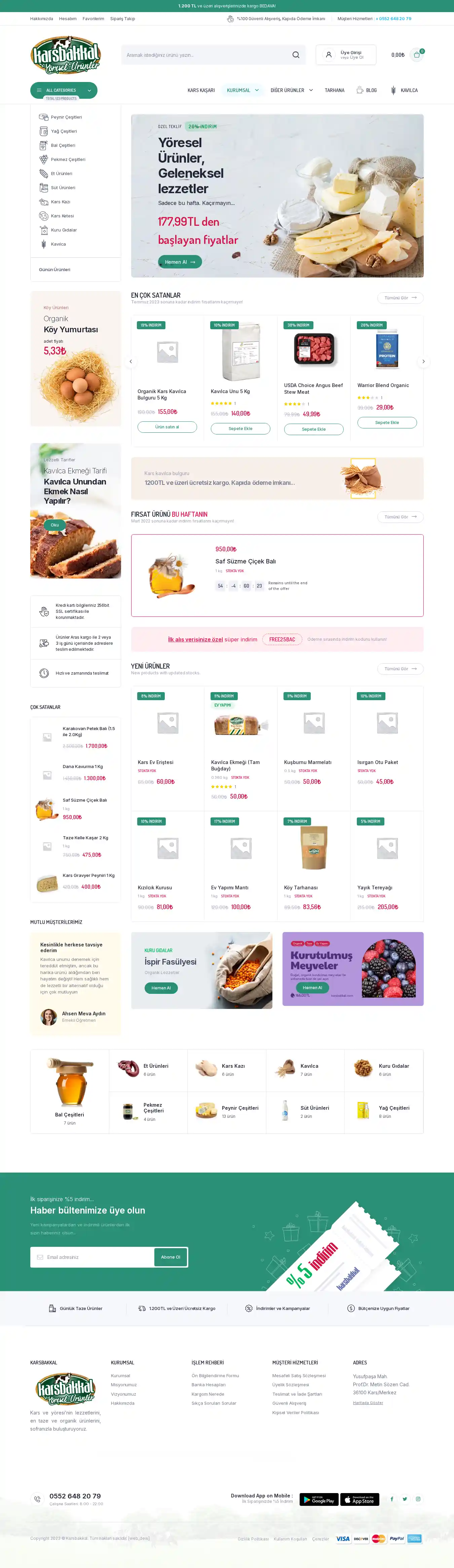454x1568 pixels.
Task: Click the Hemen Al button on the hero banner
Action: (x=180, y=262)
